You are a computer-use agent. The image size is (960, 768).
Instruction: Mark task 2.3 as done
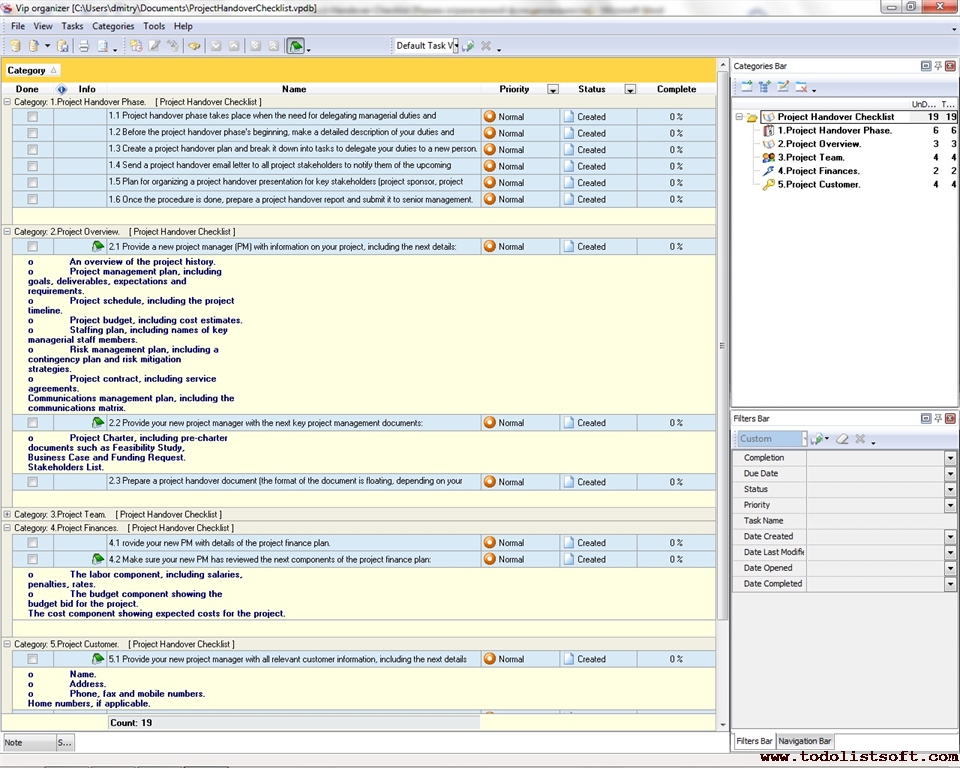point(33,482)
